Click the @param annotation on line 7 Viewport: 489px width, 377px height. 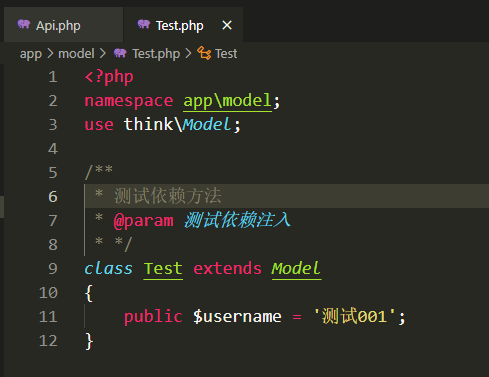tap(143, 221)
